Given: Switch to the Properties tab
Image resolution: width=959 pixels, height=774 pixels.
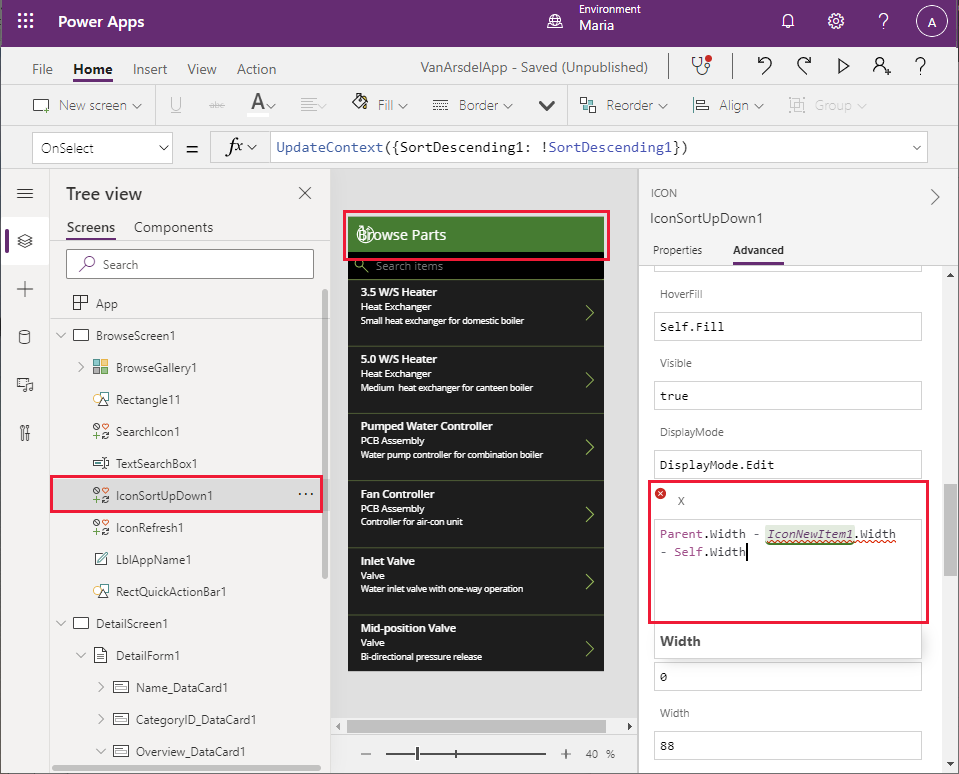Looking at the screenshot, I should pyautogui.click(x=677, y=250).
